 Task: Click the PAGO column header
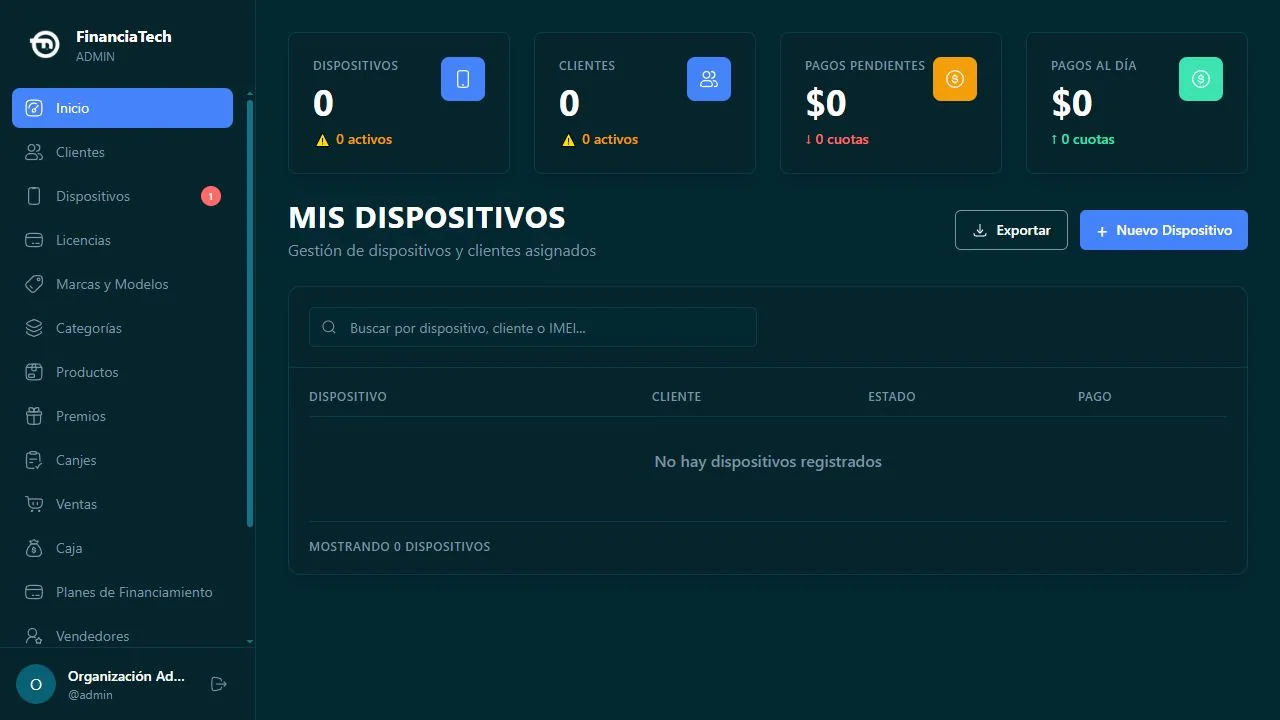[x=1095, y=396]
